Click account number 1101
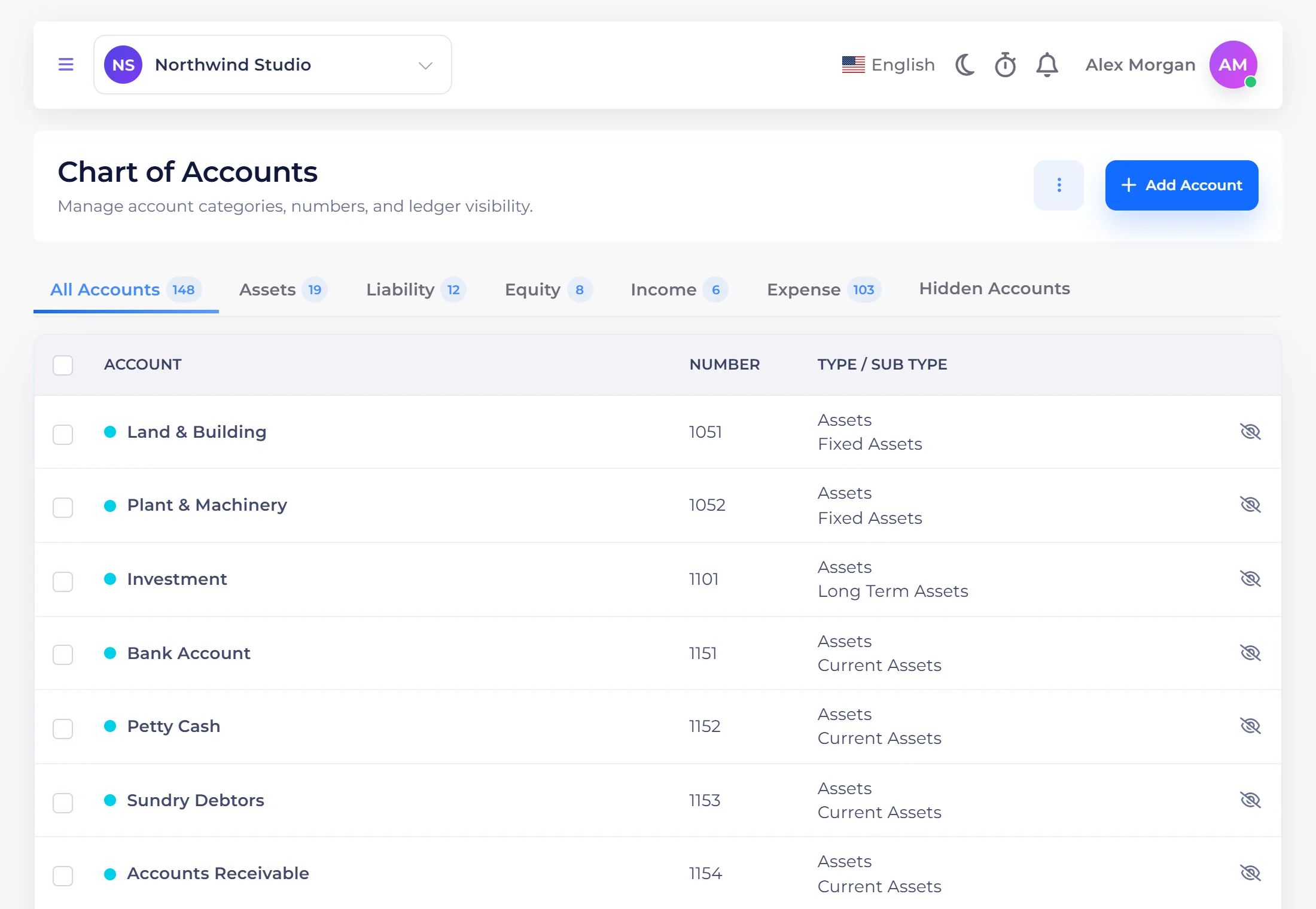The image size is (1316, 909). click(x=703, y=579)
